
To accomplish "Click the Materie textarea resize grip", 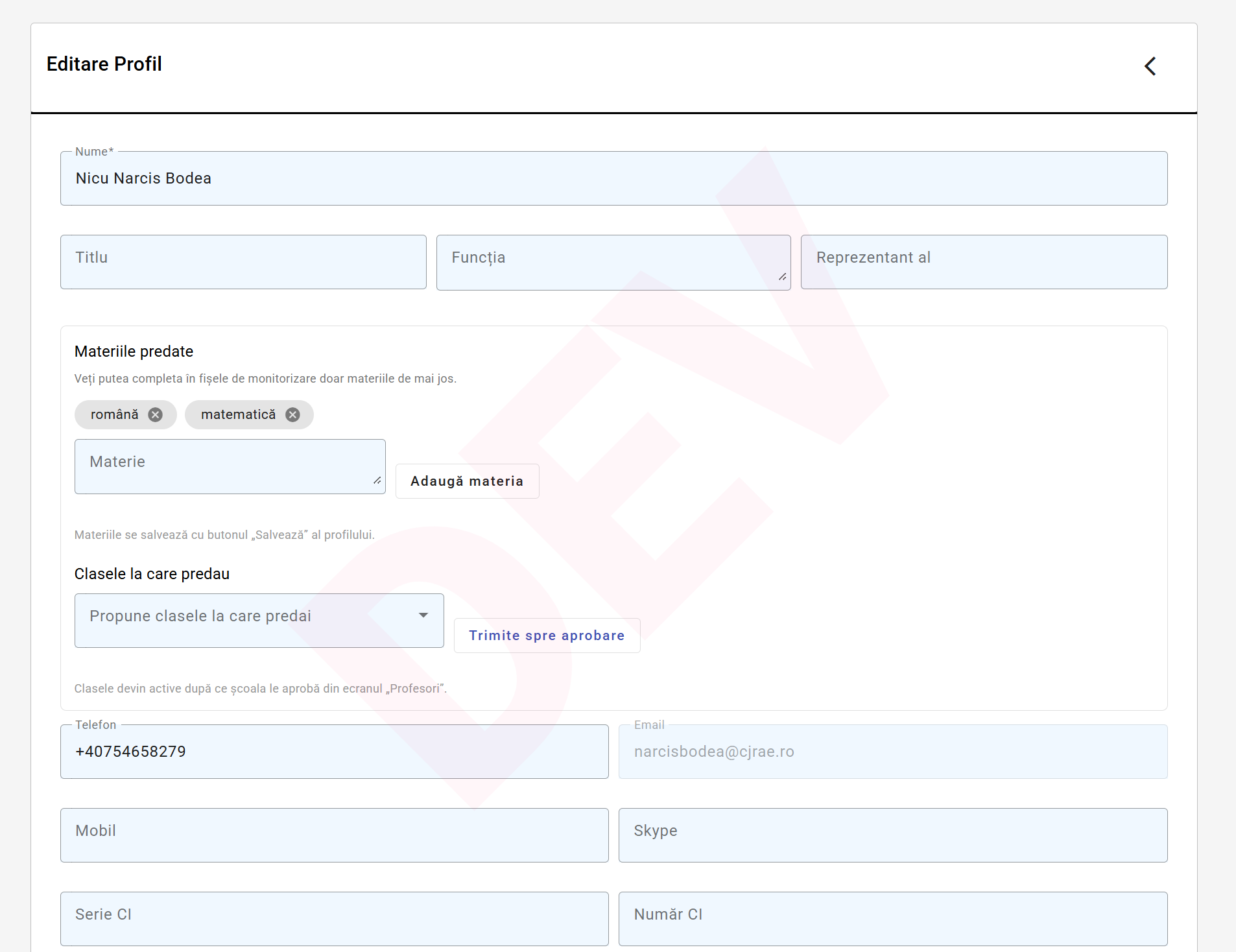I will tap(377, 481).
